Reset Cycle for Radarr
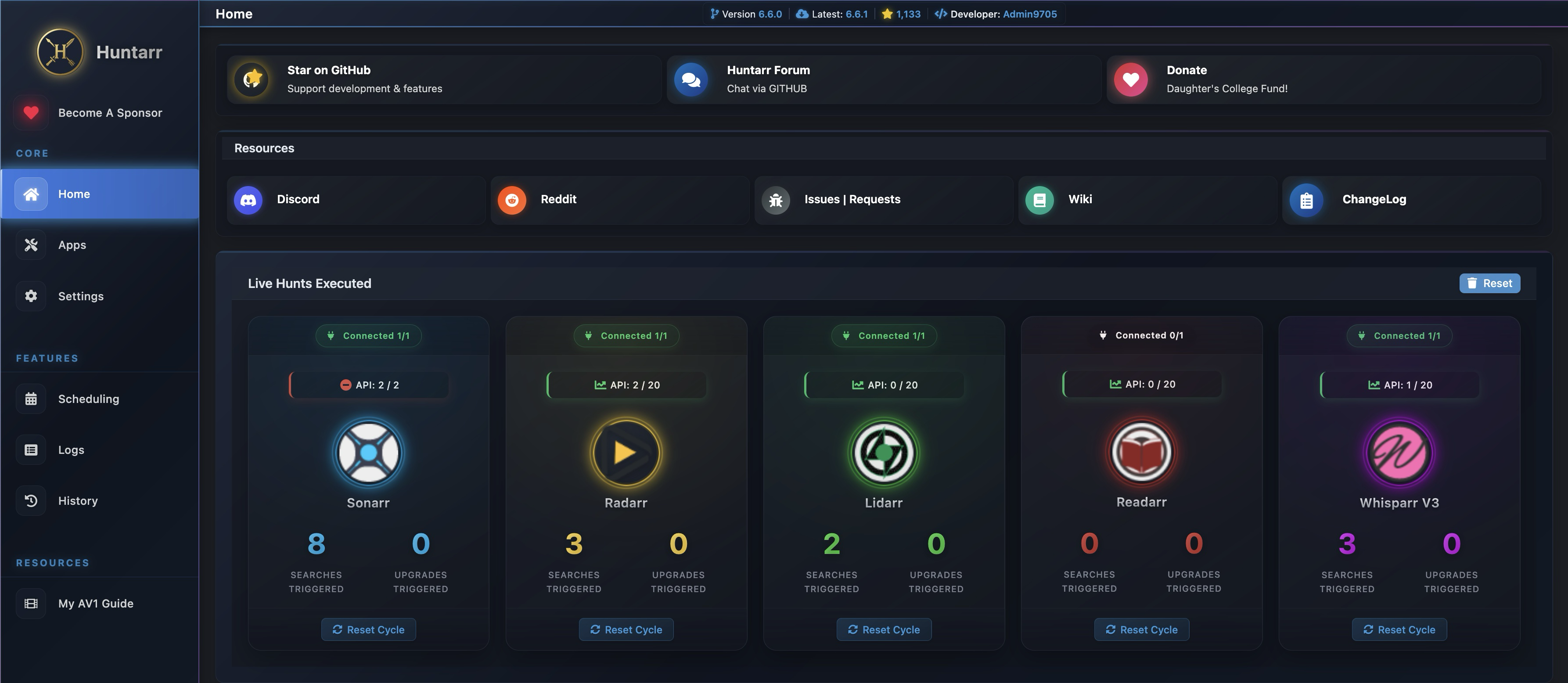Viewport: 1568px width, 683px height. (x=626, y=629)
